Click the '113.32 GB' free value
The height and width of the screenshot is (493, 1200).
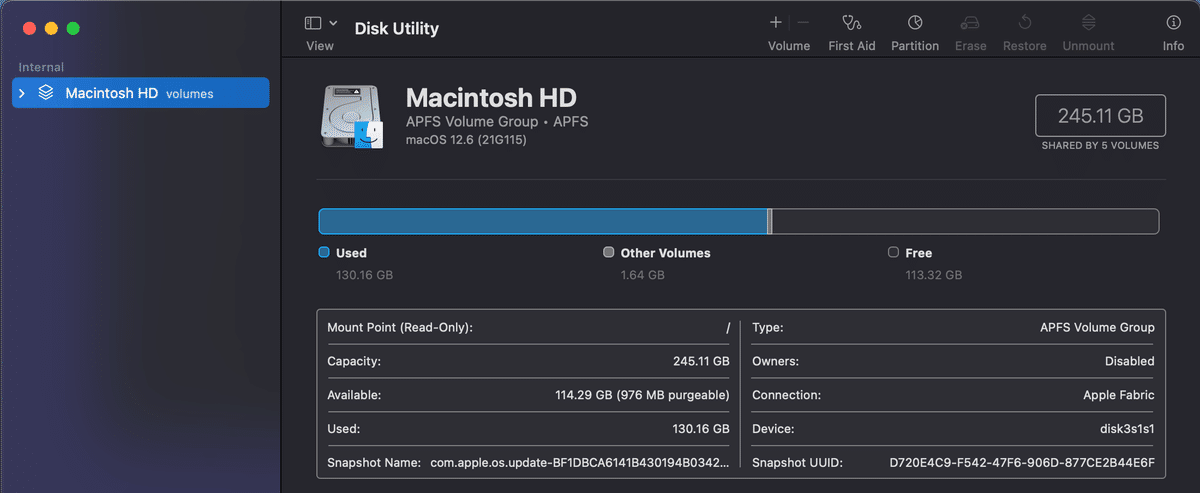pyautogui.click(x=934, y=275)
